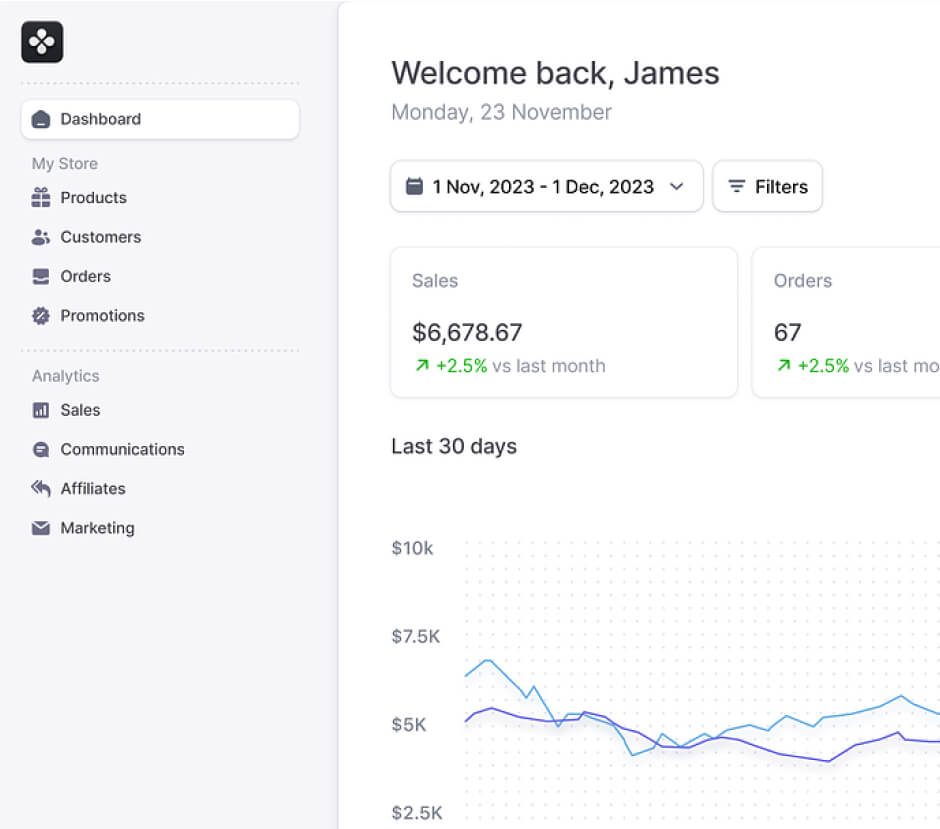Image resolution: width=940 pixels, height=829 pixels.
Task: Click the $6,678.67 sales value
Action: (468, 333)
